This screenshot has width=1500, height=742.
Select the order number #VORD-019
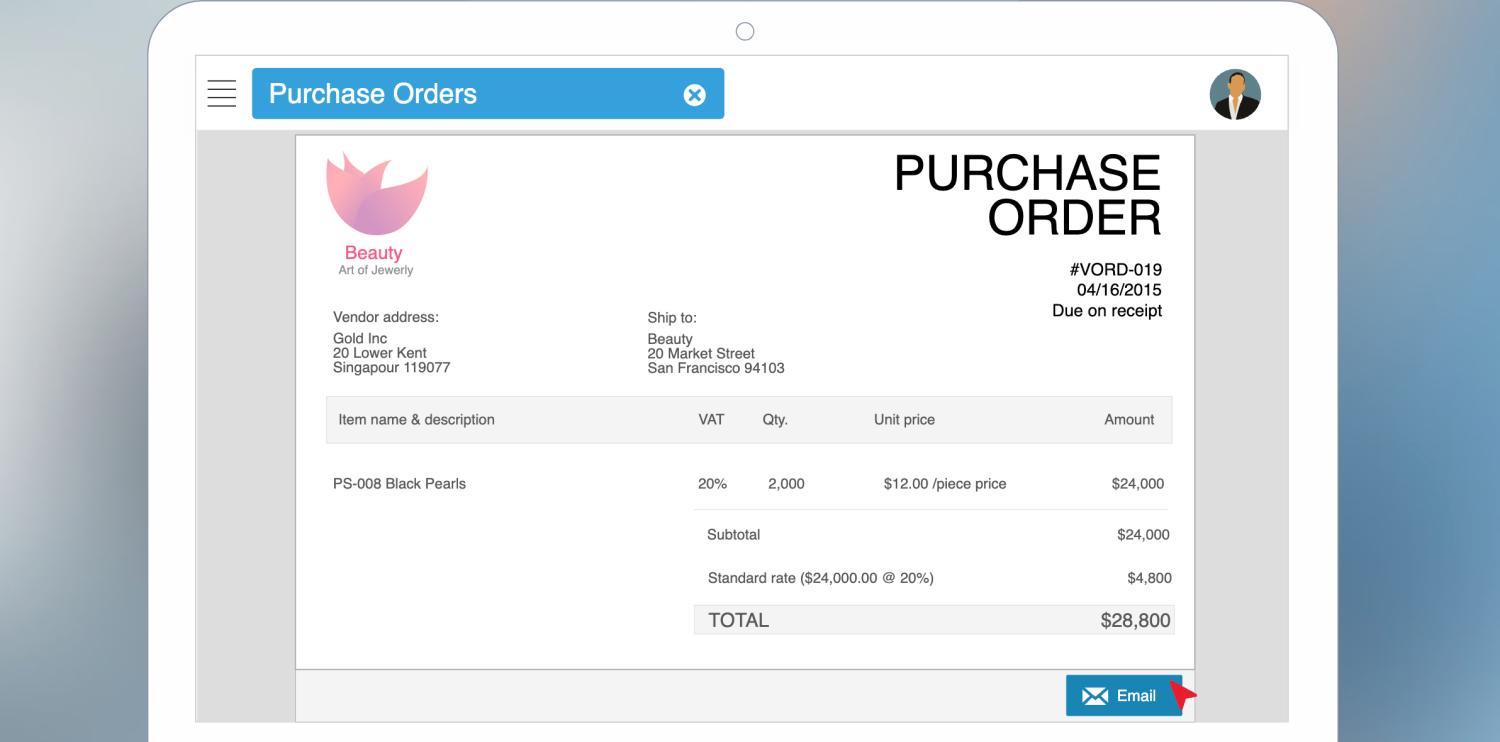pos(1116,270)
